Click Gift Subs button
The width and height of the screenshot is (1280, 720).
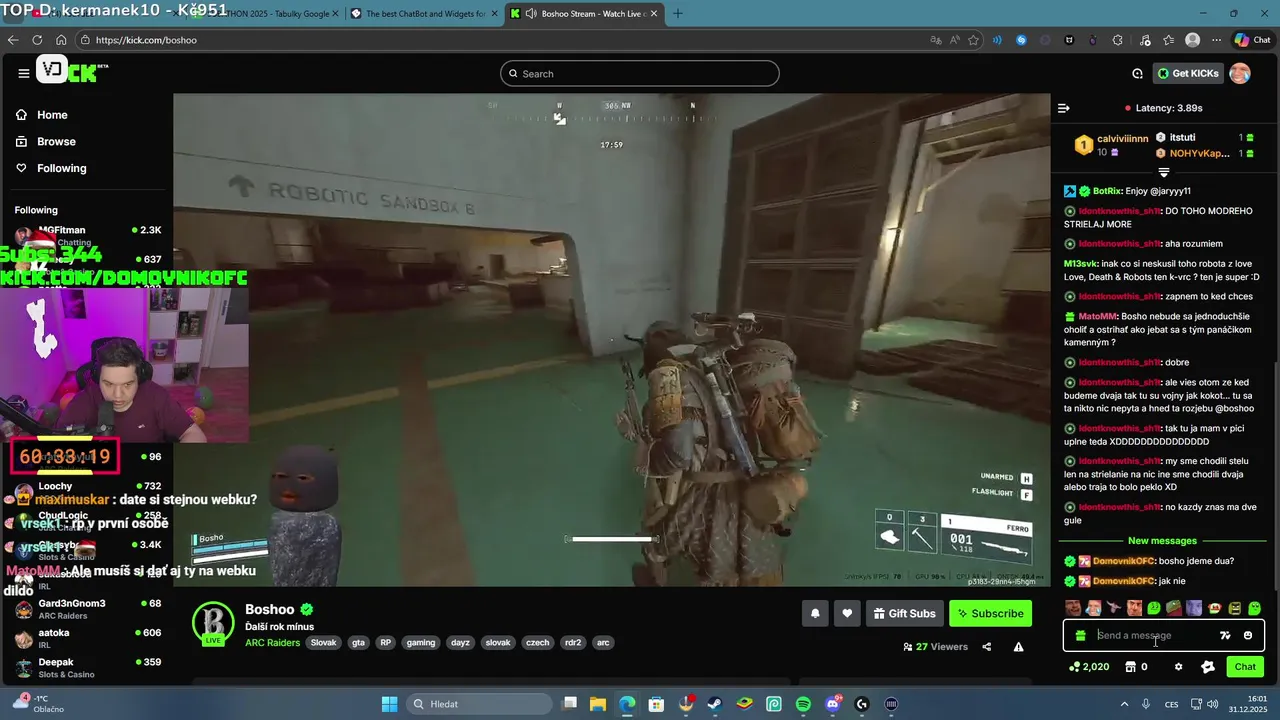[904, 613]
